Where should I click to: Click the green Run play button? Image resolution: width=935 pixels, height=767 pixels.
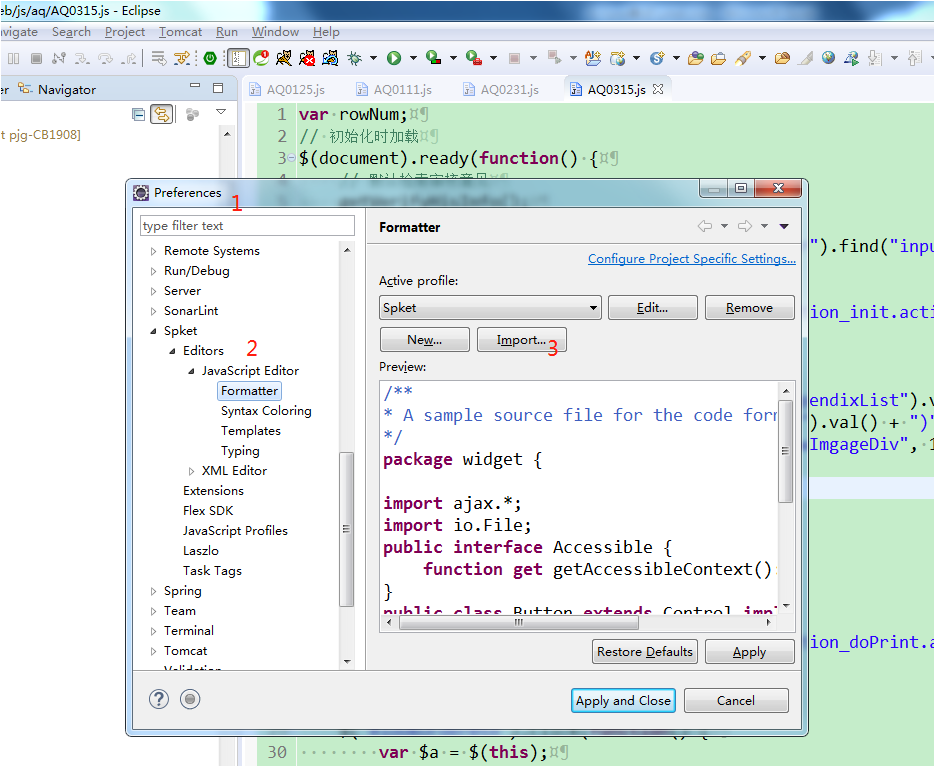394,58
